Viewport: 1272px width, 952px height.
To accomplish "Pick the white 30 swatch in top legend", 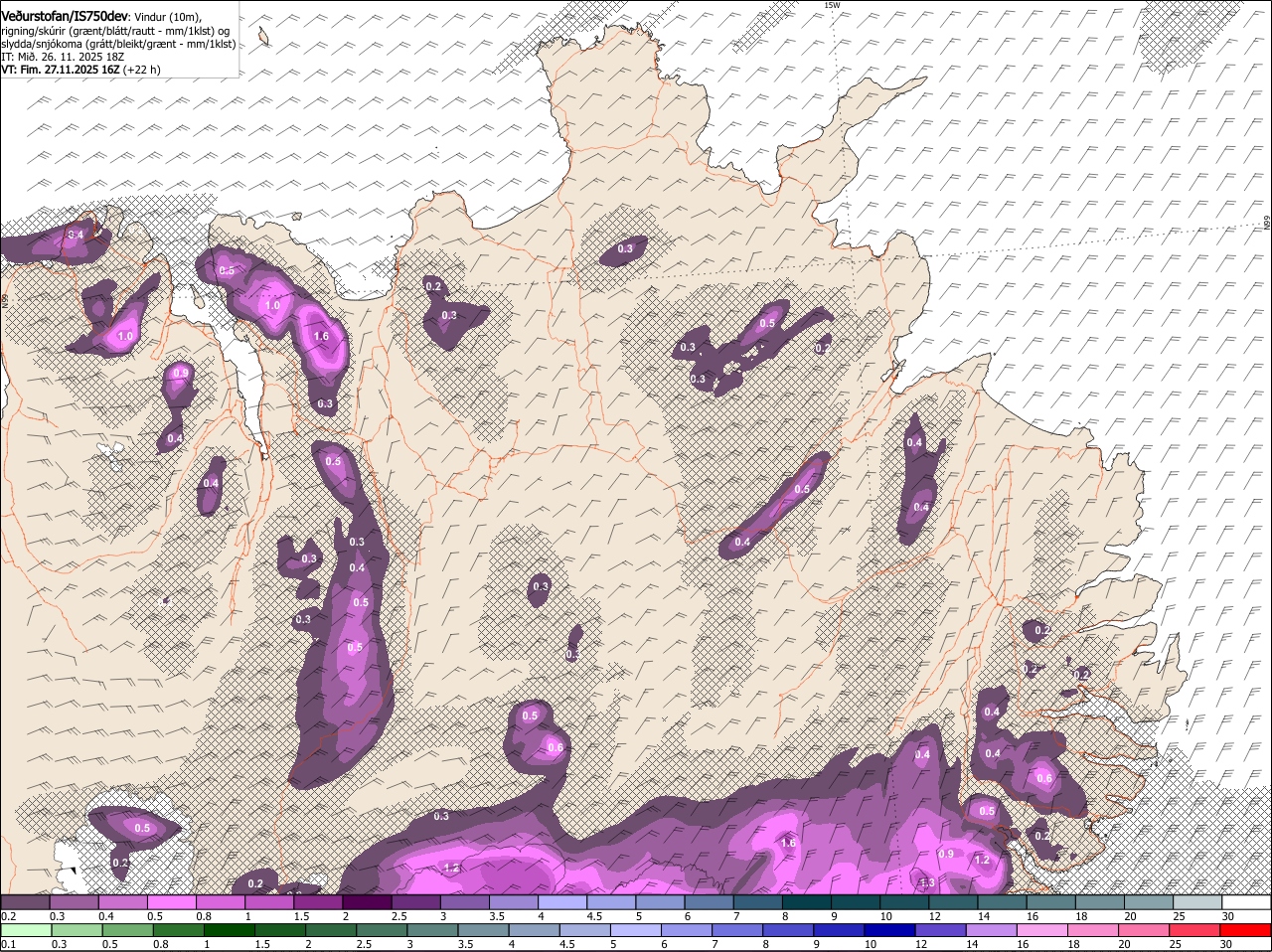I will pos(1246,902).
